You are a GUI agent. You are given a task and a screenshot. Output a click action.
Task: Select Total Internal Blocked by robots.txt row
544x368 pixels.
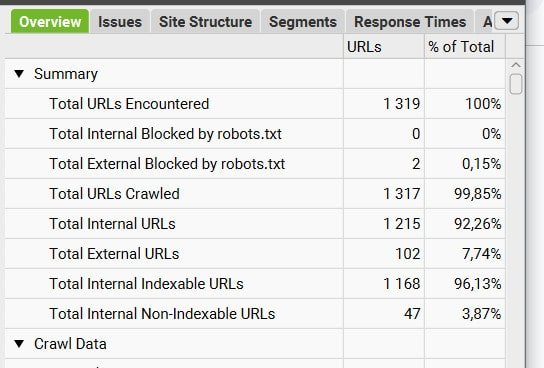(255, 134)
